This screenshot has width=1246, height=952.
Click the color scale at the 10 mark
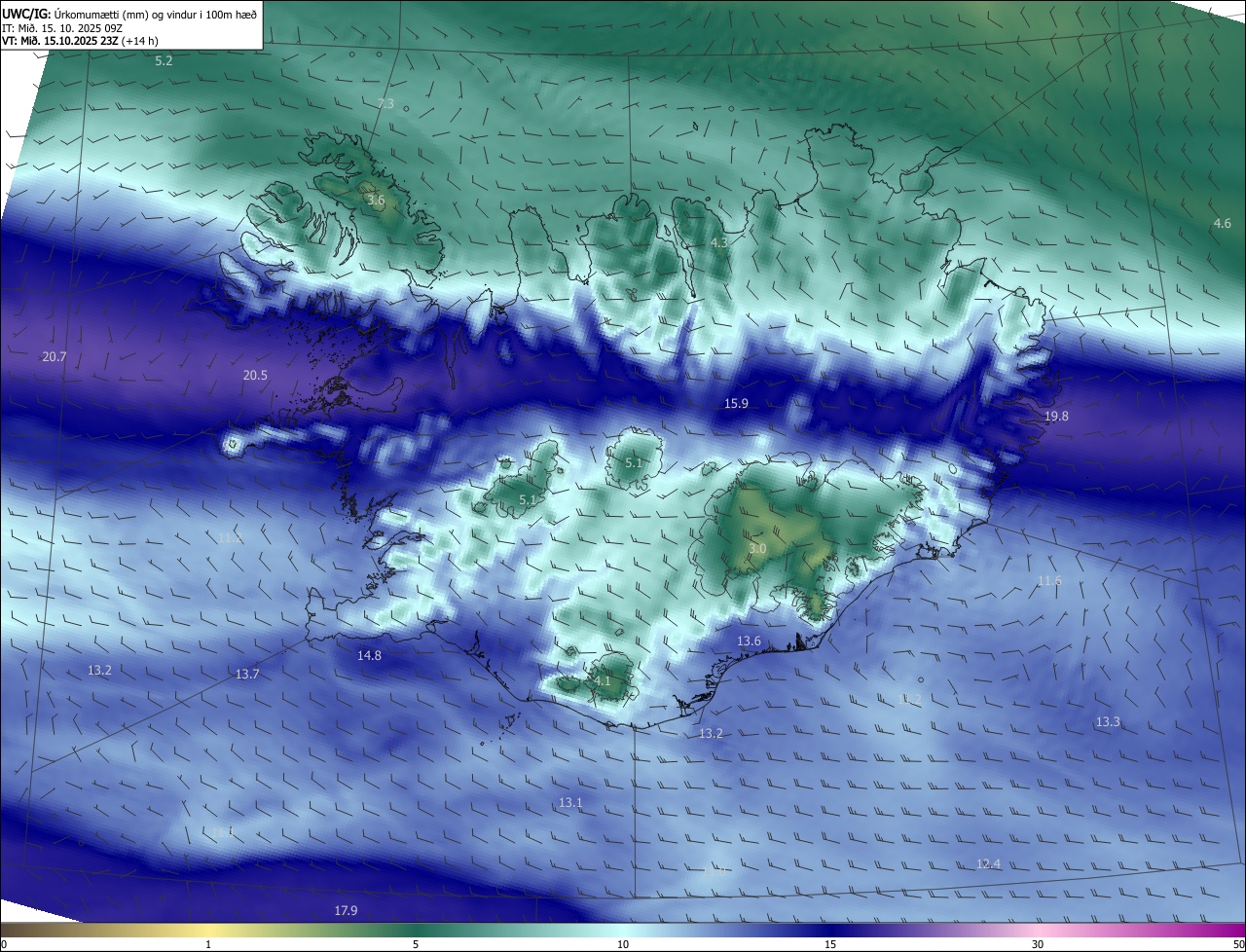pos(623,944)
